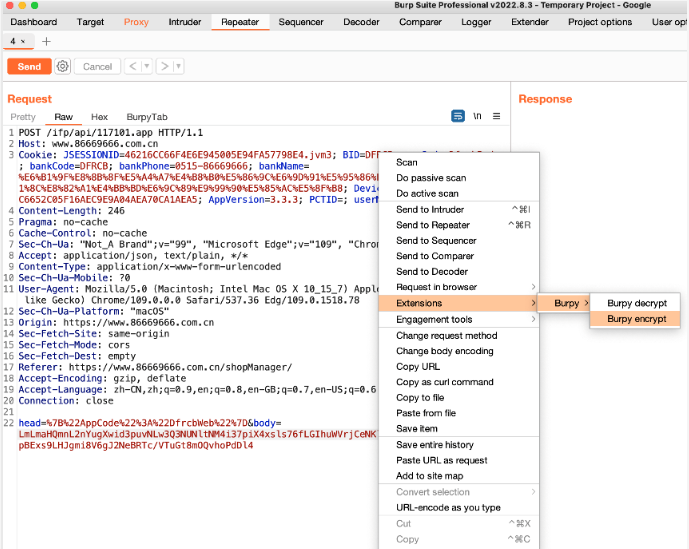Image resolution: width=689 pixels, height=549 pixels.
Task: Select Change body encoding
Action: tap(459, 351)
